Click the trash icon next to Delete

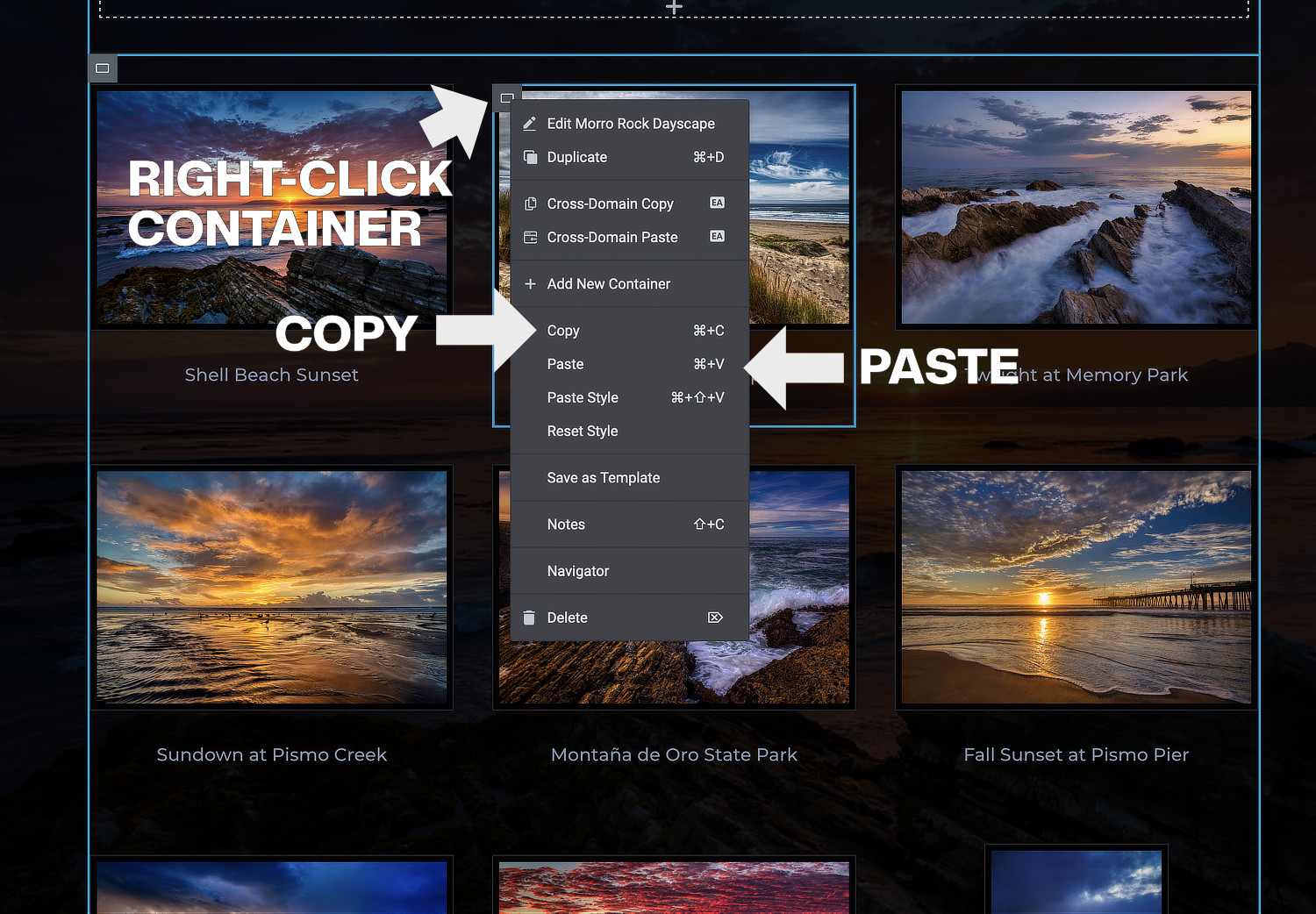pos(530,618)
